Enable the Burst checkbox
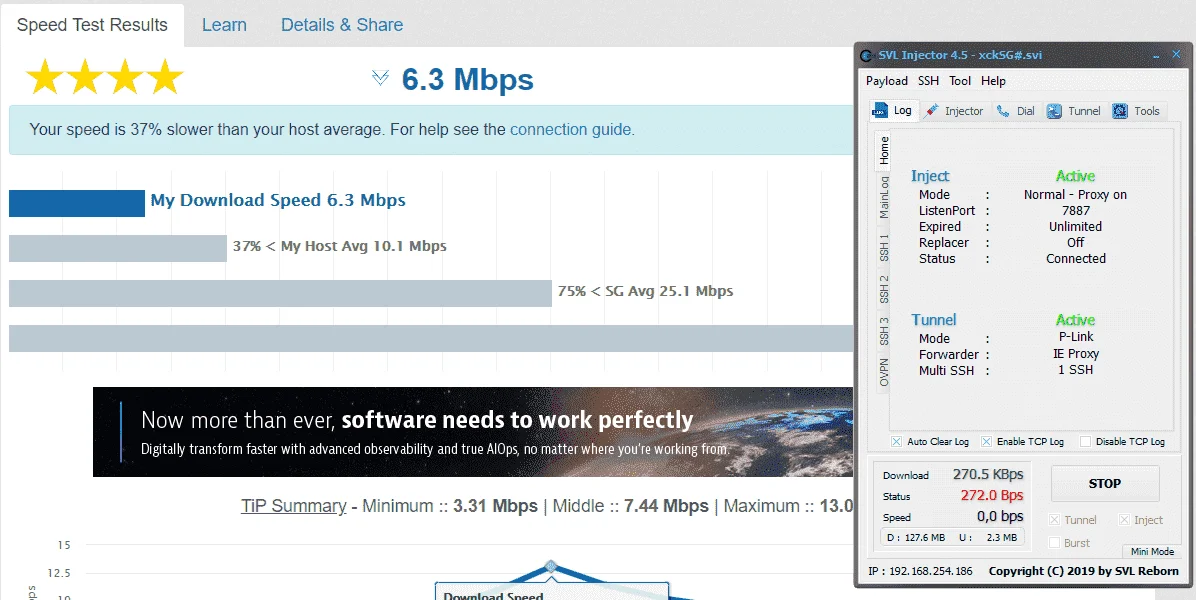 pos(1054,543)
